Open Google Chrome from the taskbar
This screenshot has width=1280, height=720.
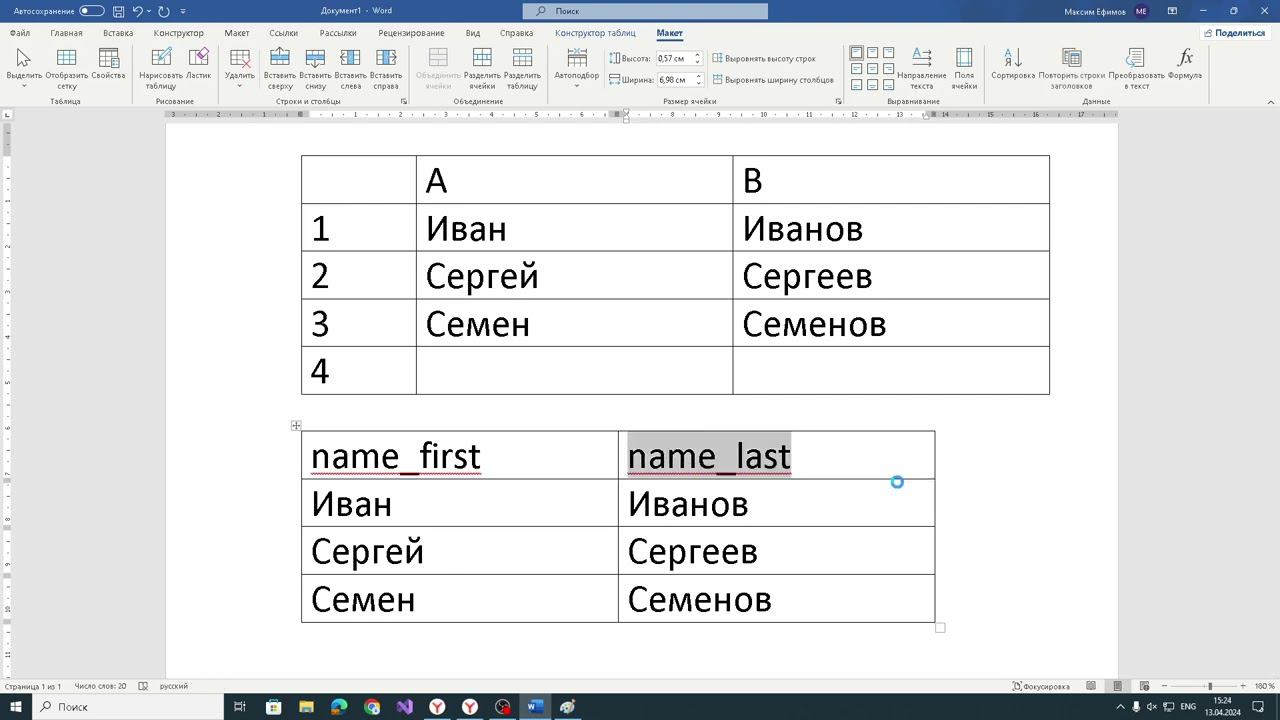pyautogui.click(x=372, y=707)
